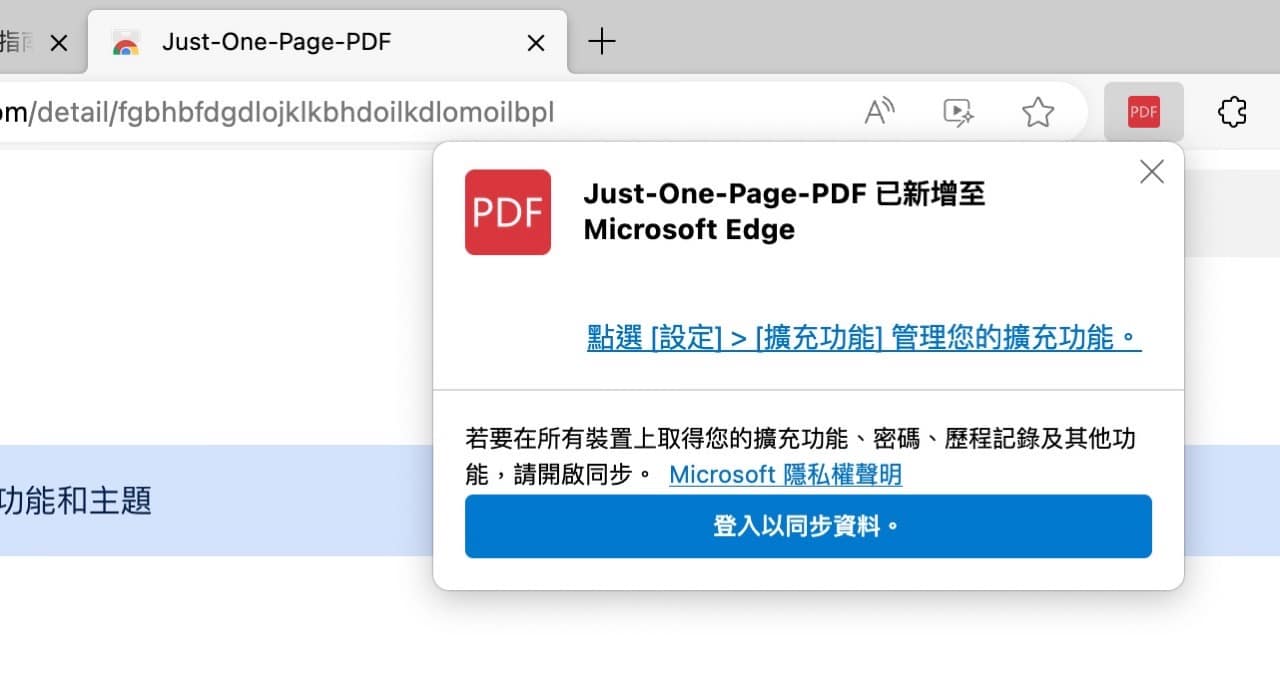Click the favicon on the Just-One-Page-PDF tab
This screenshot has height=678, width=1280.
(x=125, y=43)
